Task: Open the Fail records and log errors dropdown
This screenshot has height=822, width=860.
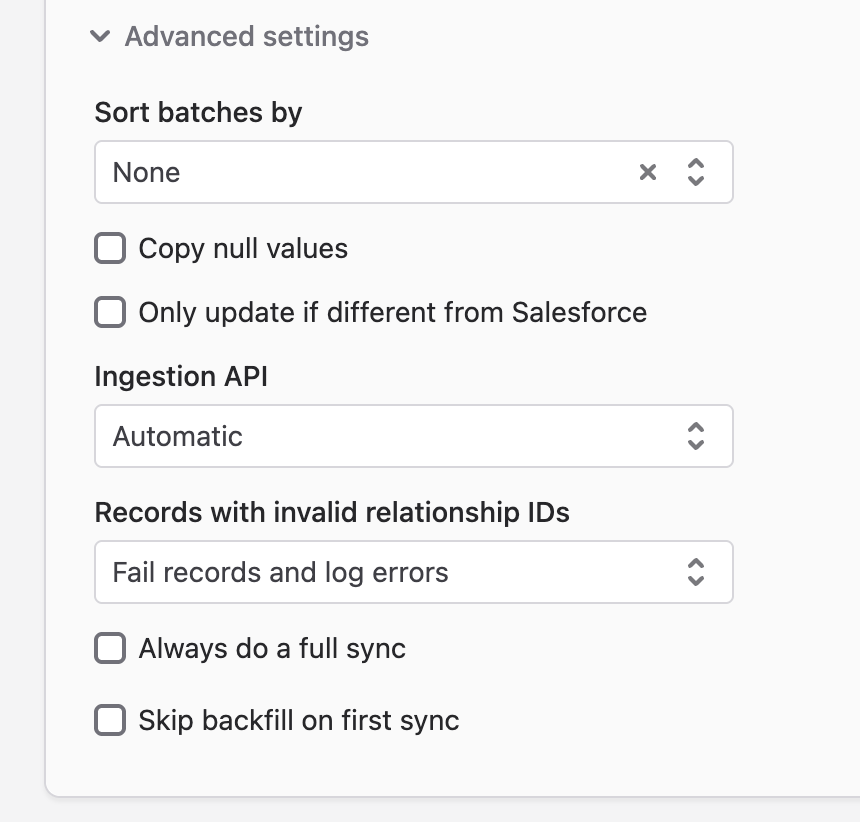Action: (x=414, y=572)
